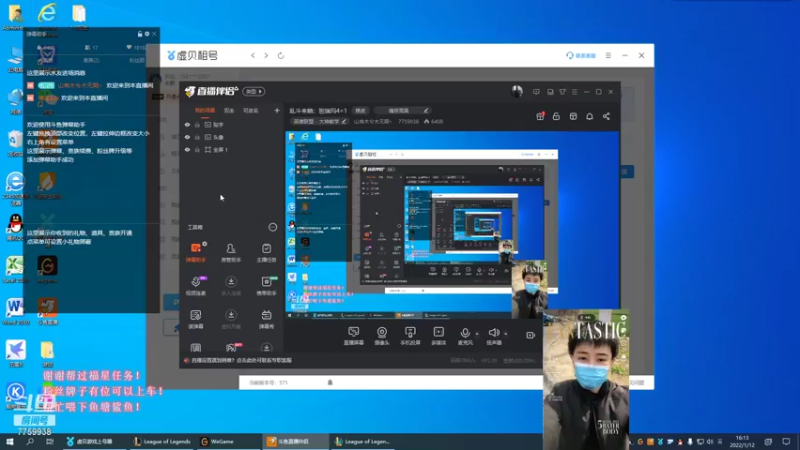
Task: Open Internet Explorer desktop icon at top
Action: (47, 15)
